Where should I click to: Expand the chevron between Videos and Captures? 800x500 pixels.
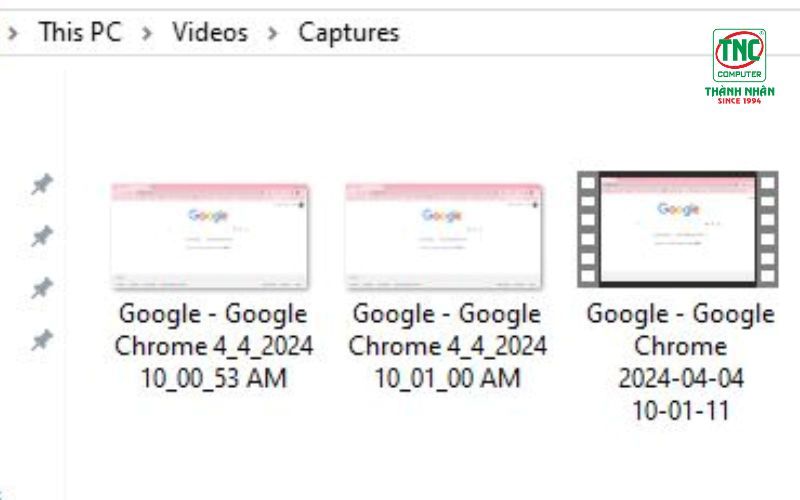pos(273,34)
